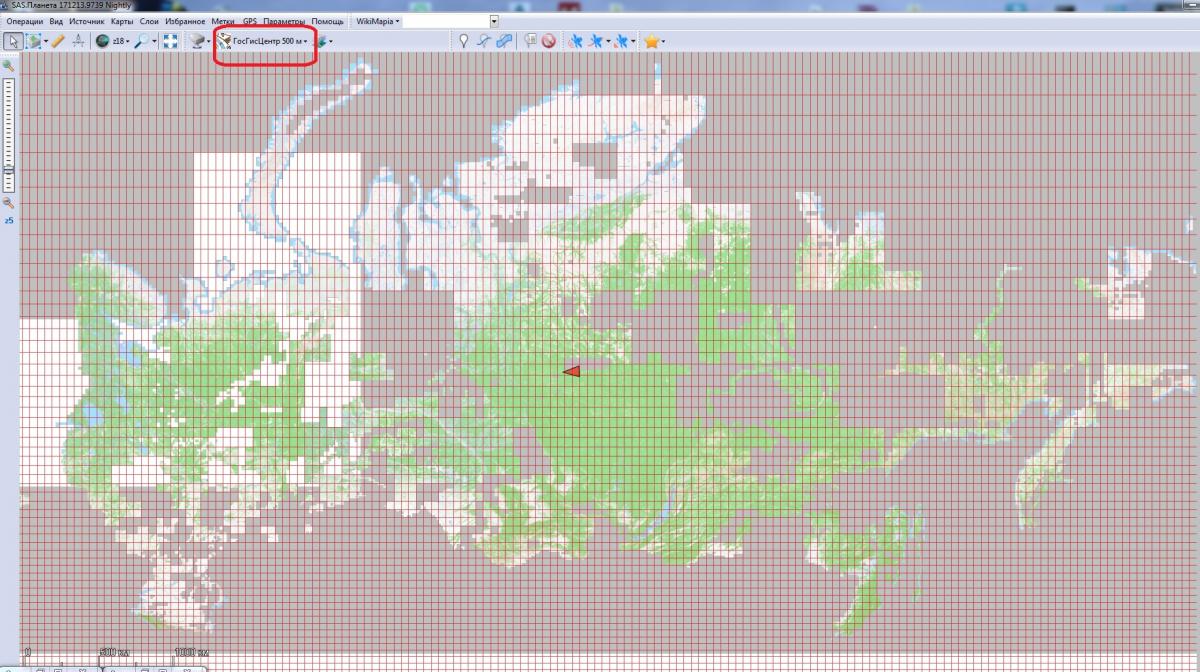The height and width of the screenshot is (672, 1200).
Task: Toggle full screen map view icon
Action: click(x=171, y=41)
